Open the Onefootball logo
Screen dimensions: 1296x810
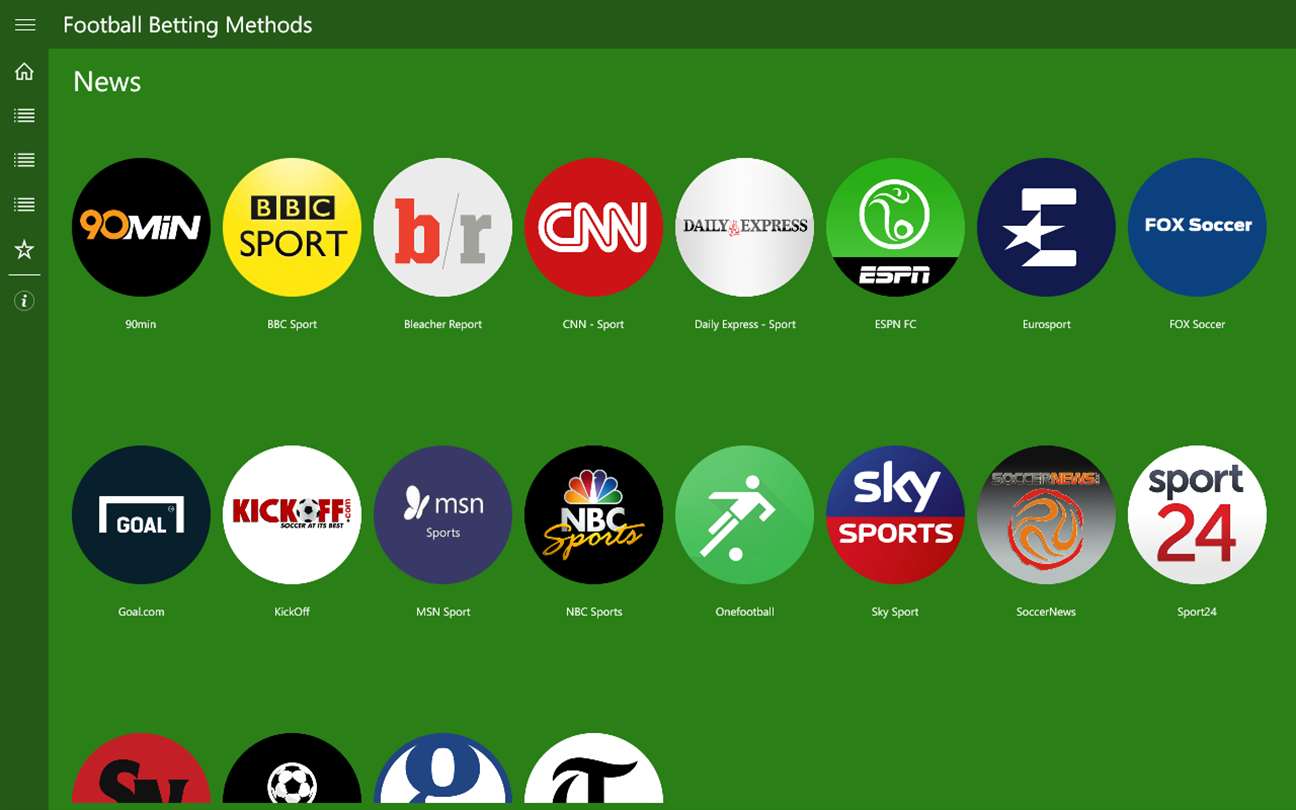[745, 515]
